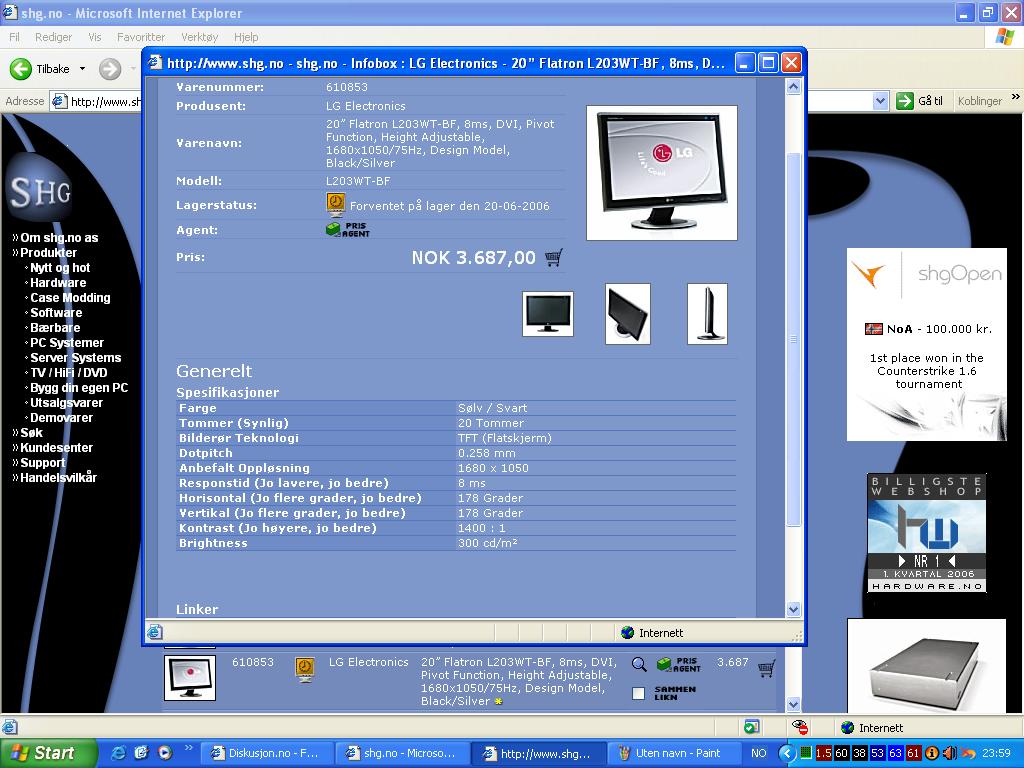Click the green Gå til button
This screenshot has width=1024, height=768.
coord(920,101)
